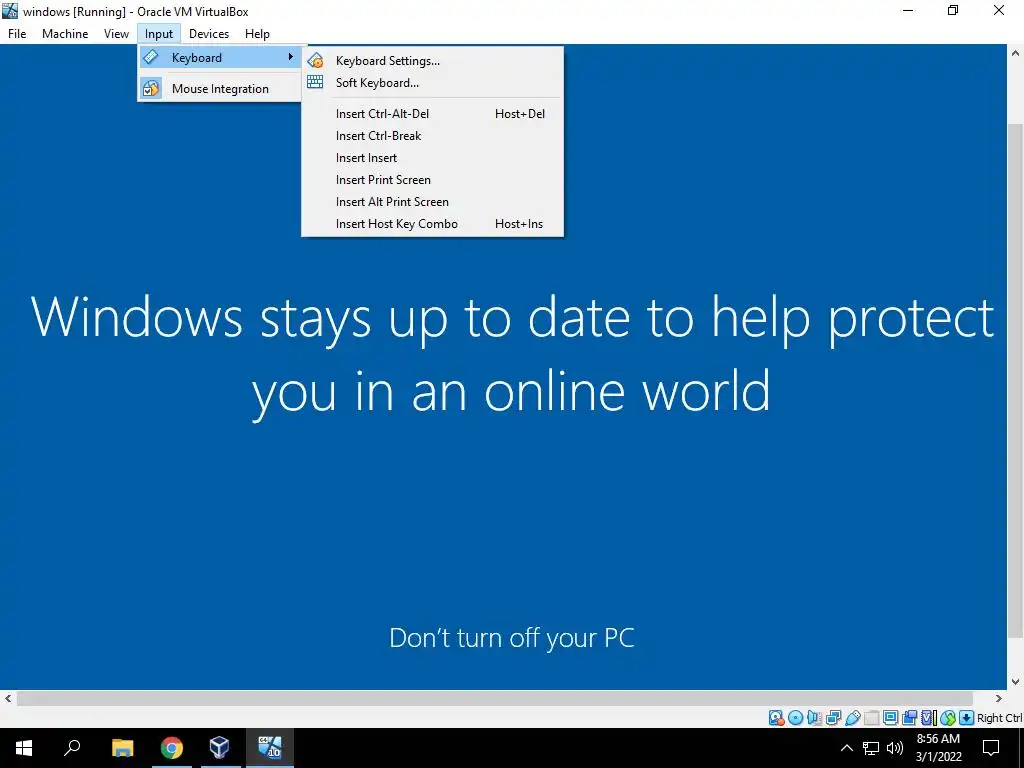Open the File menu
1024x768 pixels.
[x=17, y=33]
